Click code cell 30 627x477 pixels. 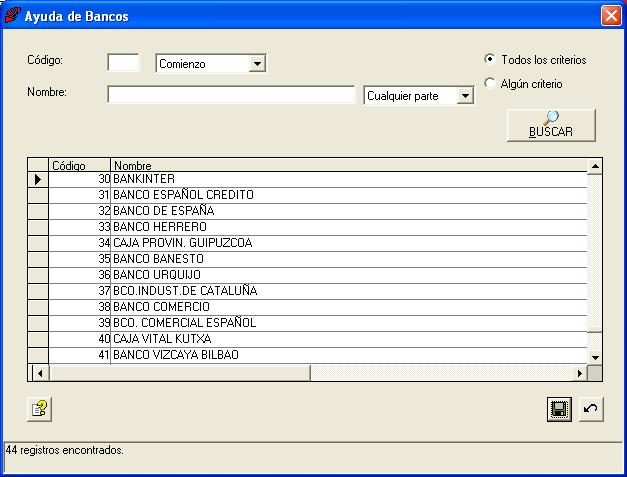click(80, 179)
